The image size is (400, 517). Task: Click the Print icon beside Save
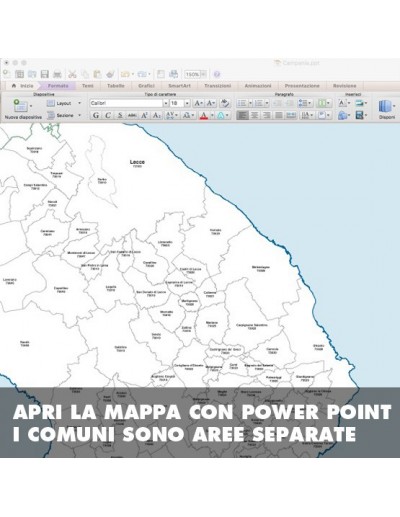pos(57,74)
